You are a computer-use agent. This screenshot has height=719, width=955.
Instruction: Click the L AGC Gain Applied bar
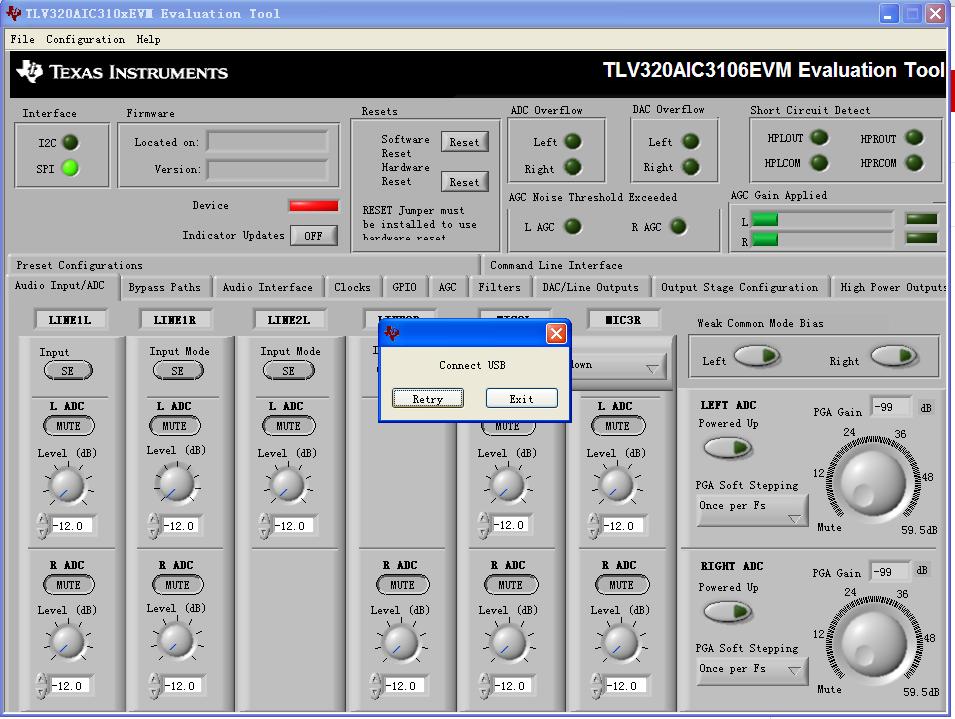pos(822,220)
